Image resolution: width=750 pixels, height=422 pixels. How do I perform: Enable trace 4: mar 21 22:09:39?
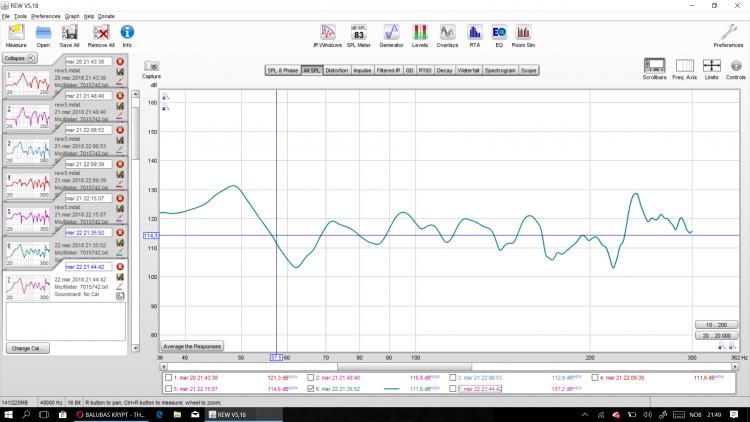[x=595, y=378]
